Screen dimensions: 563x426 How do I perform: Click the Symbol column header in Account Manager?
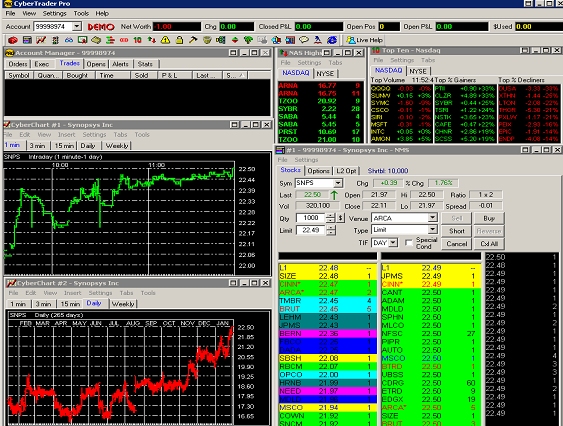19,75
